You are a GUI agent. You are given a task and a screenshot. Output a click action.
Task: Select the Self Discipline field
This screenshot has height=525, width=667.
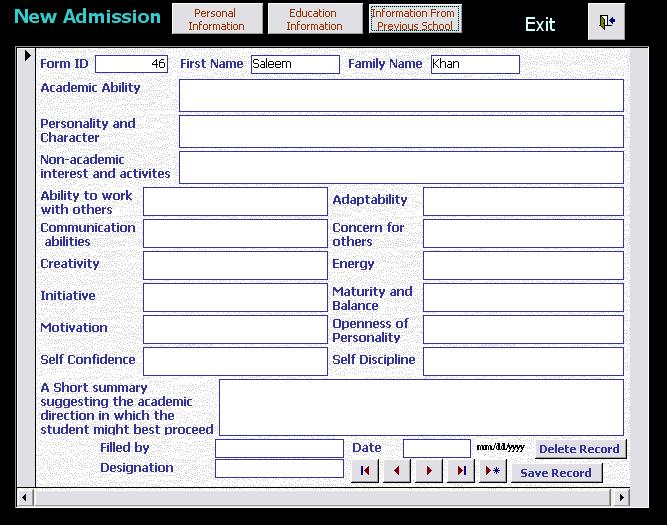click(x=523, y=361)
